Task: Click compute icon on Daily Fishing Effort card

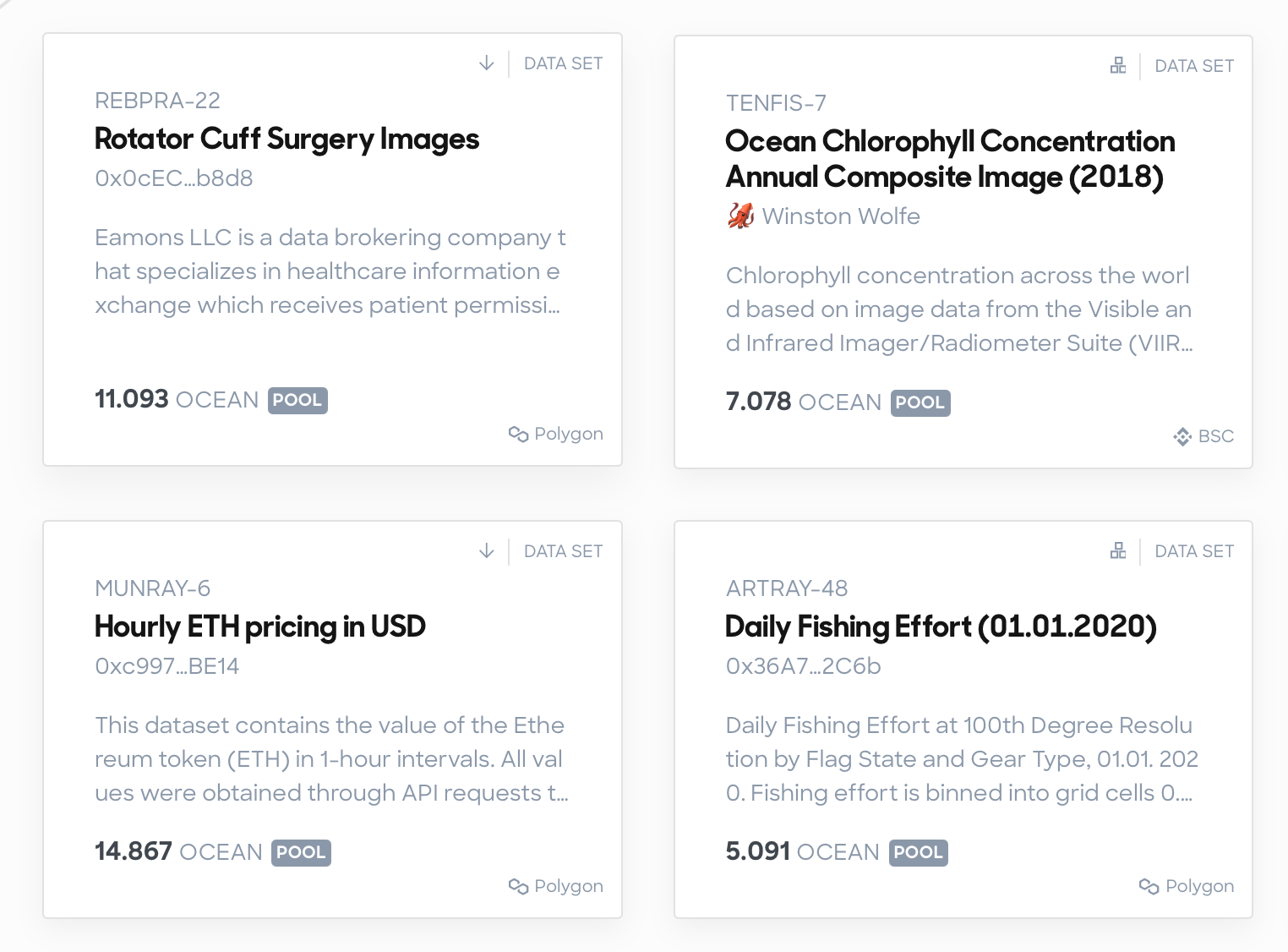Action: 1117,551
